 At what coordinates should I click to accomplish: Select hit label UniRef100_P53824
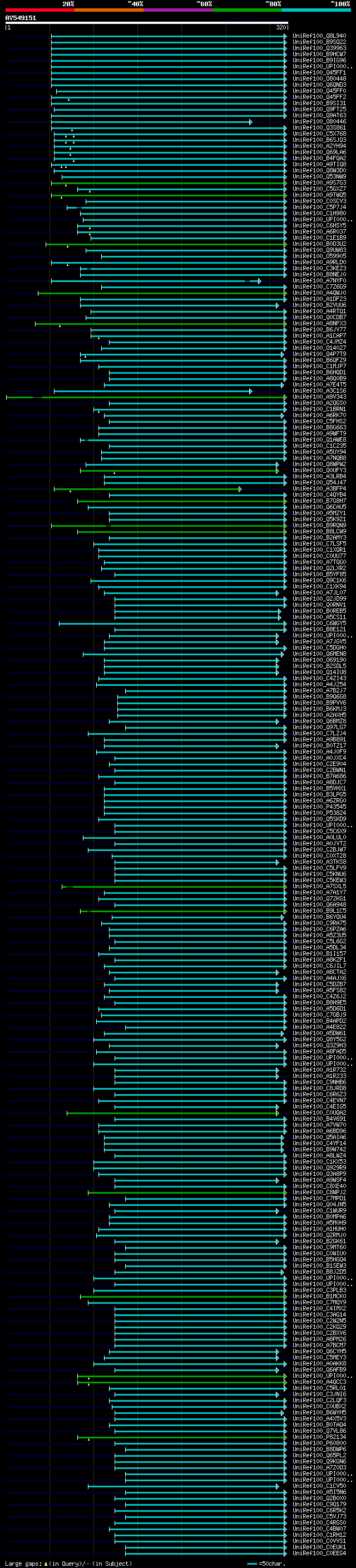(x=319, y=813)
